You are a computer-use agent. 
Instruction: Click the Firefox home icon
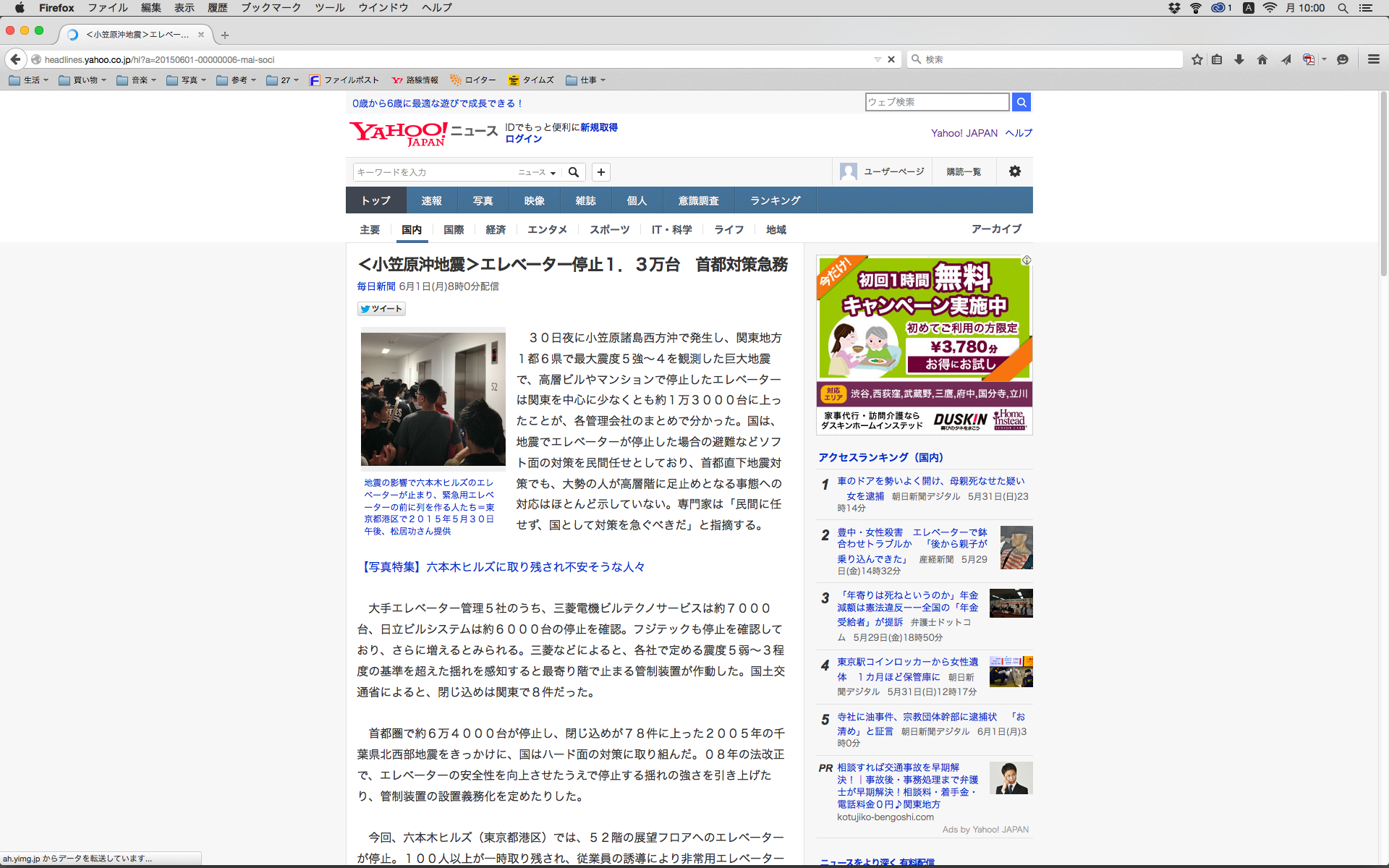pos(1262,59)
